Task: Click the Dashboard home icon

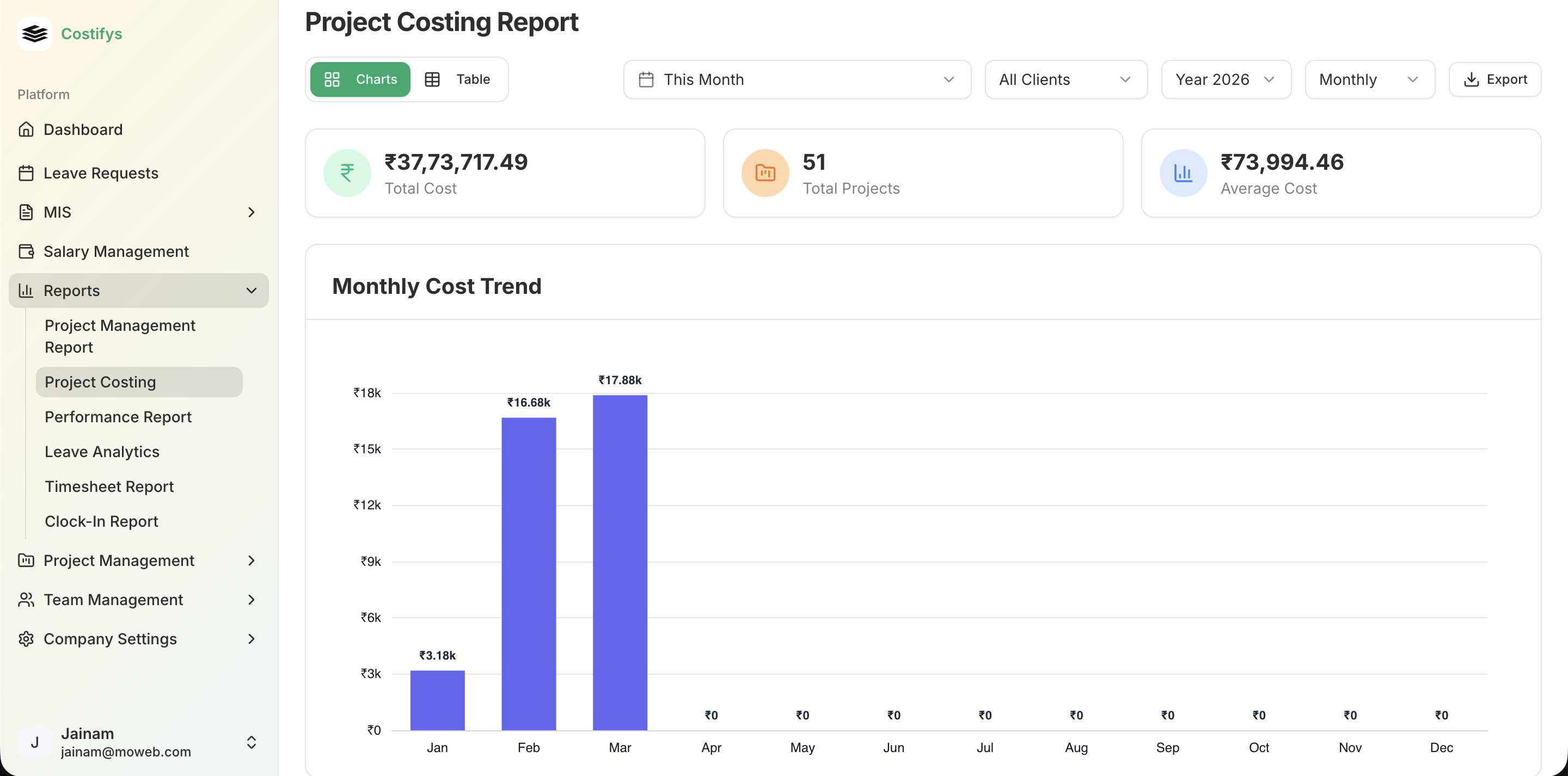Action: [26, 130]
